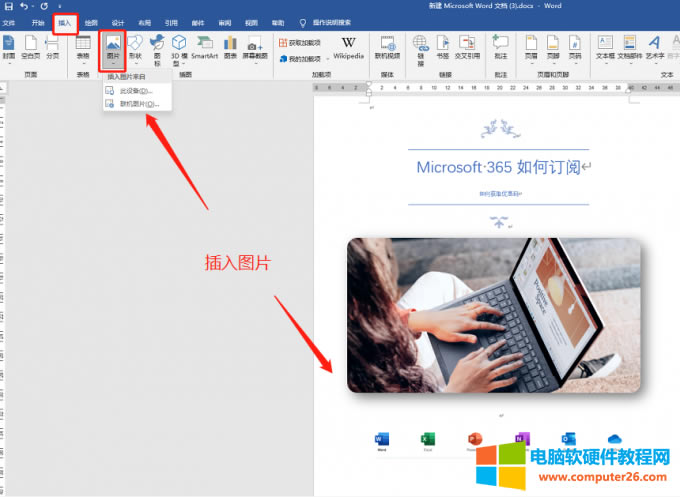Viewport: 680px width, 497px height.
Task: Choose 联机图片 from the picture menu
Action: [x=137, y=103]
